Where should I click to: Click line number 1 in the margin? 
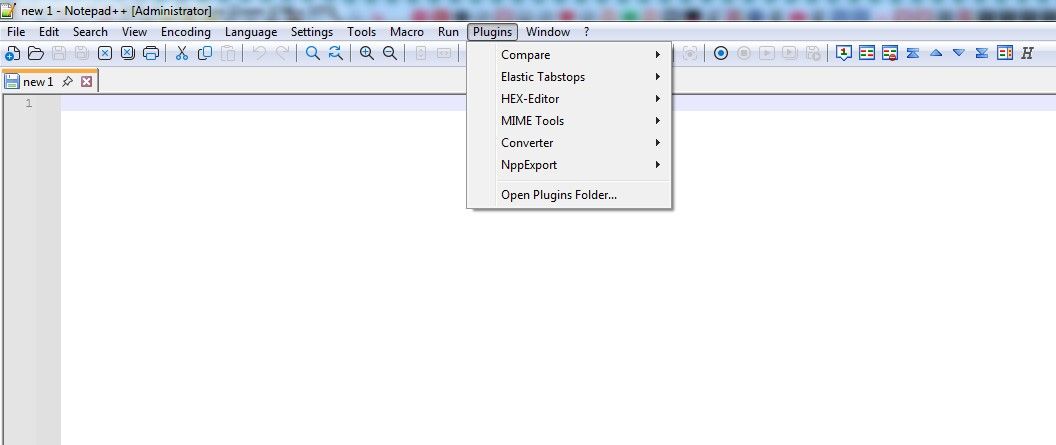[29, 104]
